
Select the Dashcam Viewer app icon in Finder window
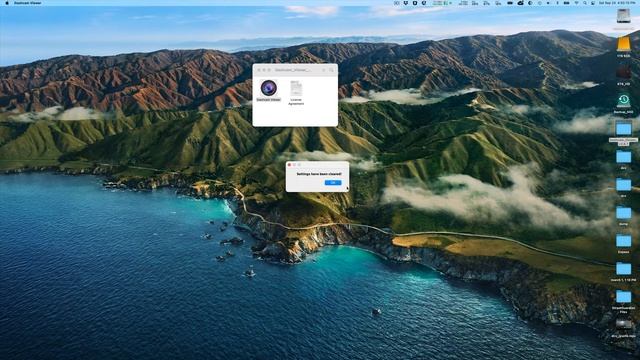[x=269, y=88]
